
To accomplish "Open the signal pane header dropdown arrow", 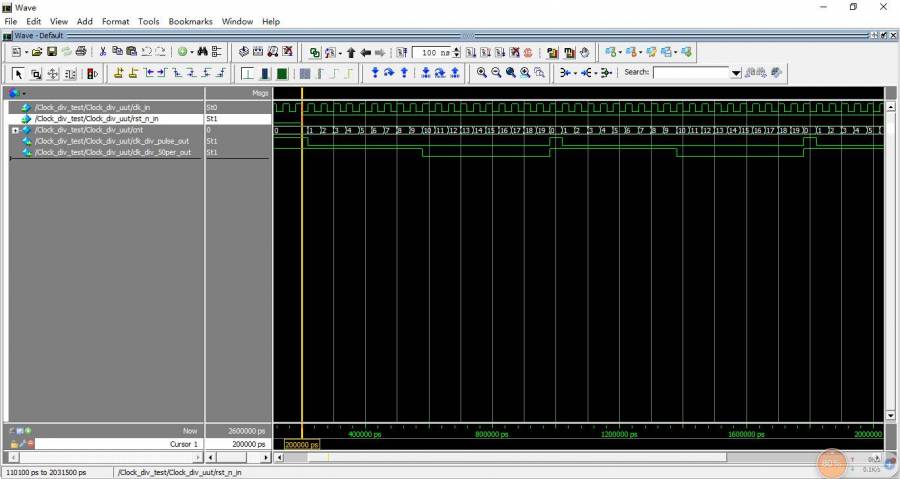I will (x=25, y=93).
